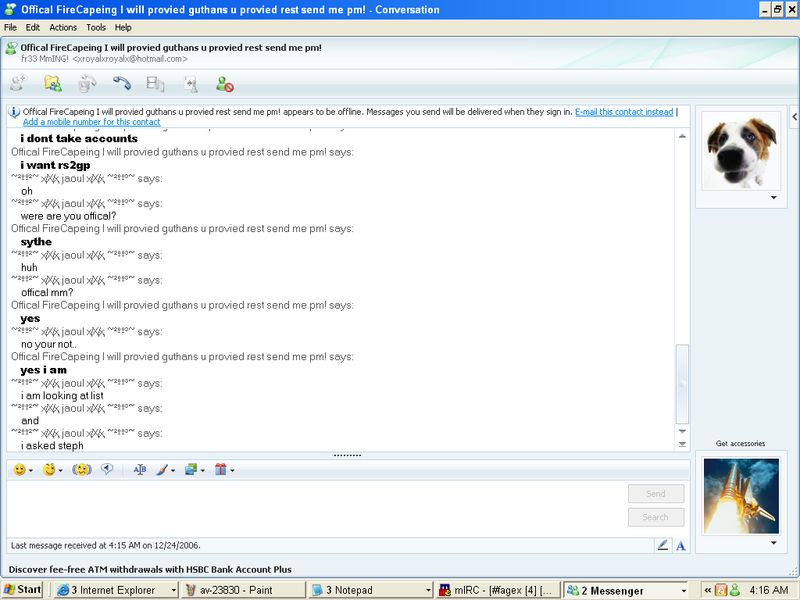Open the Help menu

point(122,28)
